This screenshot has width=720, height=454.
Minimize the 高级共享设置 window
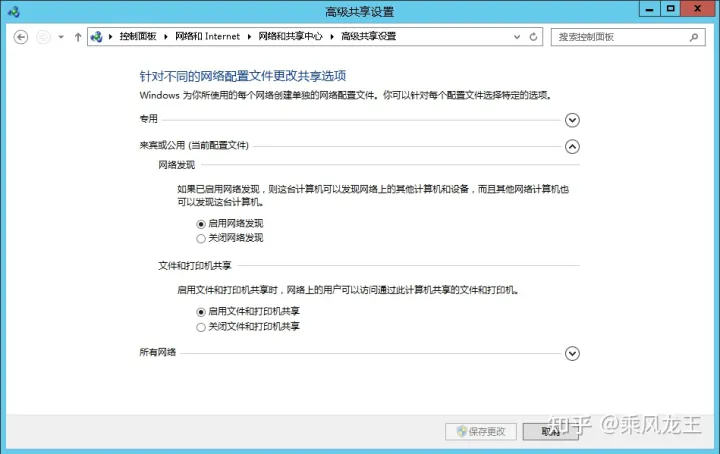tap(649, 9)
